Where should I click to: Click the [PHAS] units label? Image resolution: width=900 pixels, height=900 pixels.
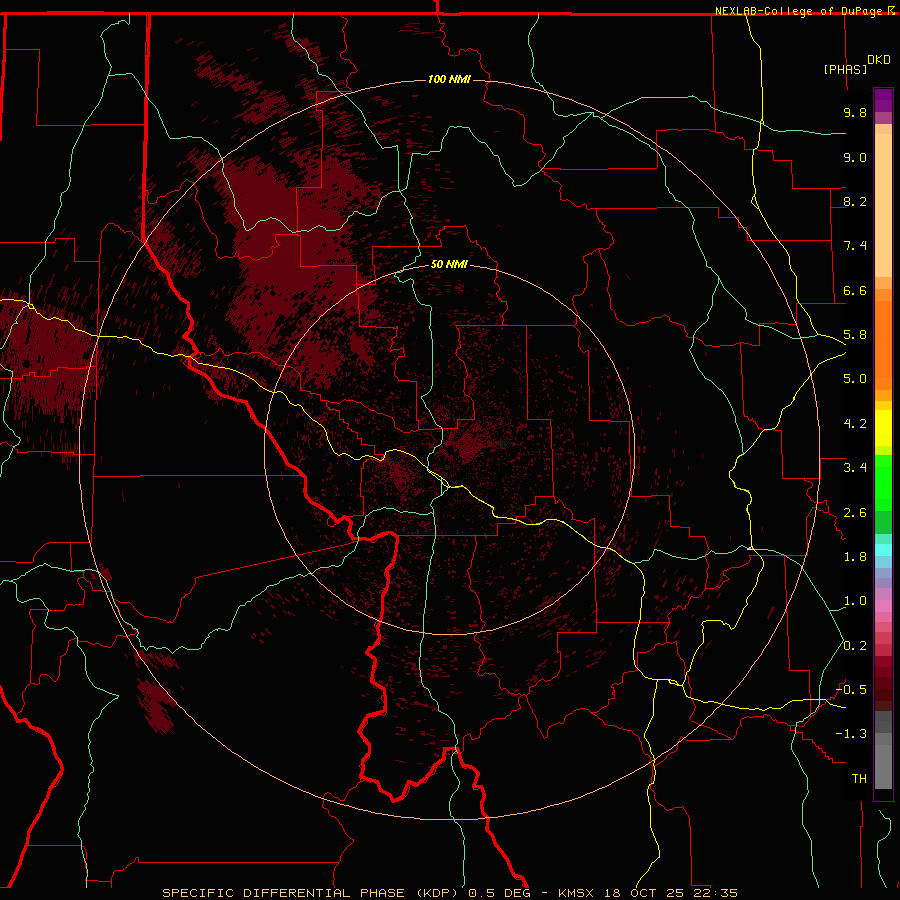[845, 69]
